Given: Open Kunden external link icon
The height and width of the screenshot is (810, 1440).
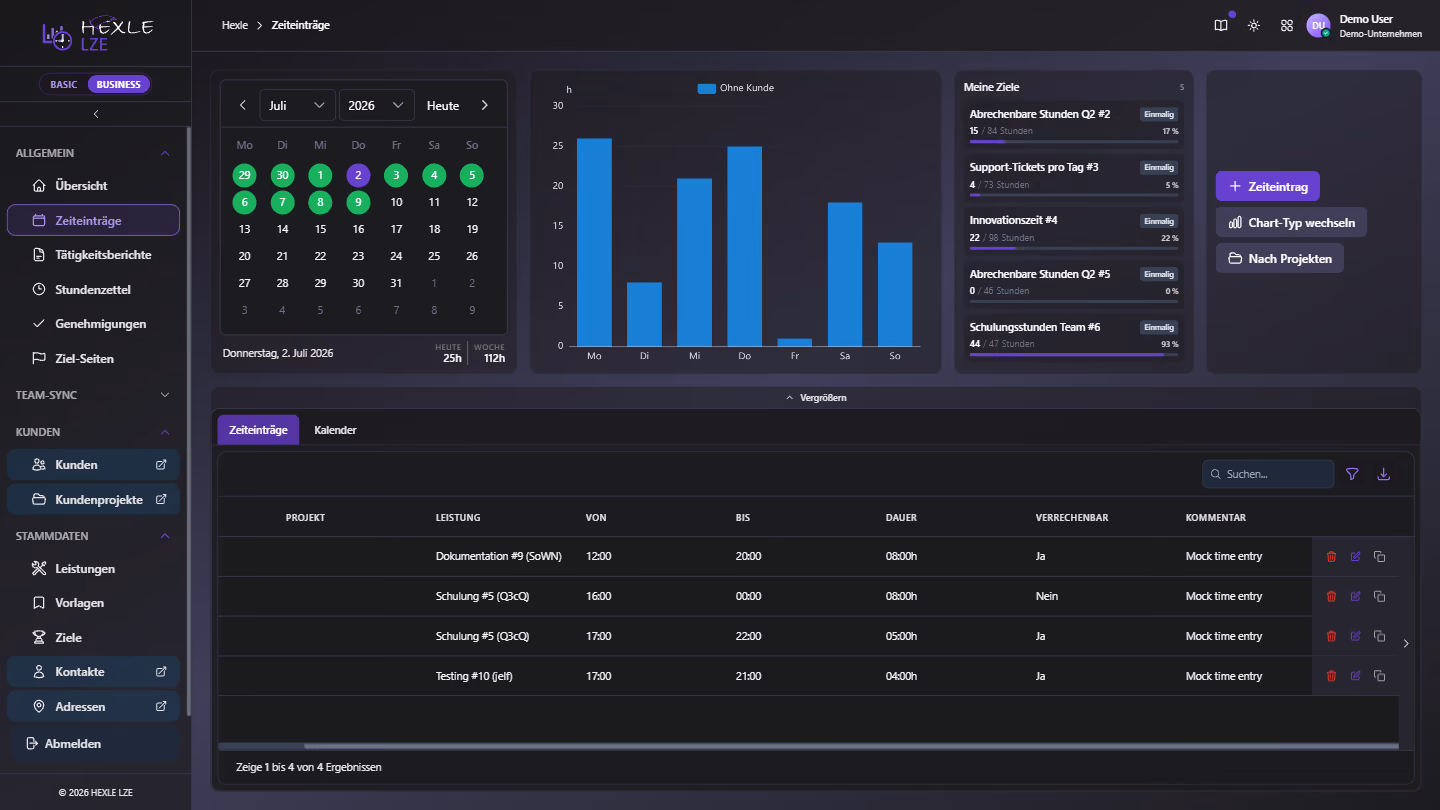Looking at the screenshot, I should [x=161, y=464].
